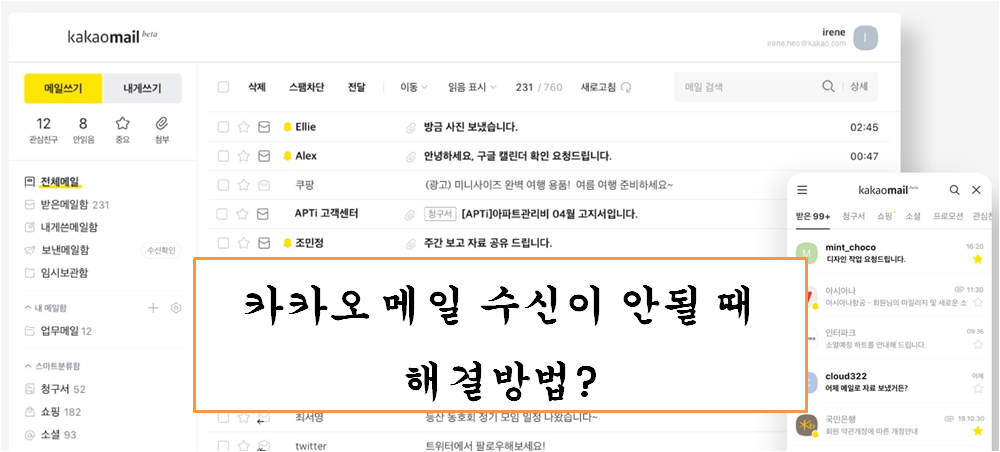Star the APTi 고객센터 mail
Image resolution: width=1000 pixels, height=452 pixels.
pos(243,214)
